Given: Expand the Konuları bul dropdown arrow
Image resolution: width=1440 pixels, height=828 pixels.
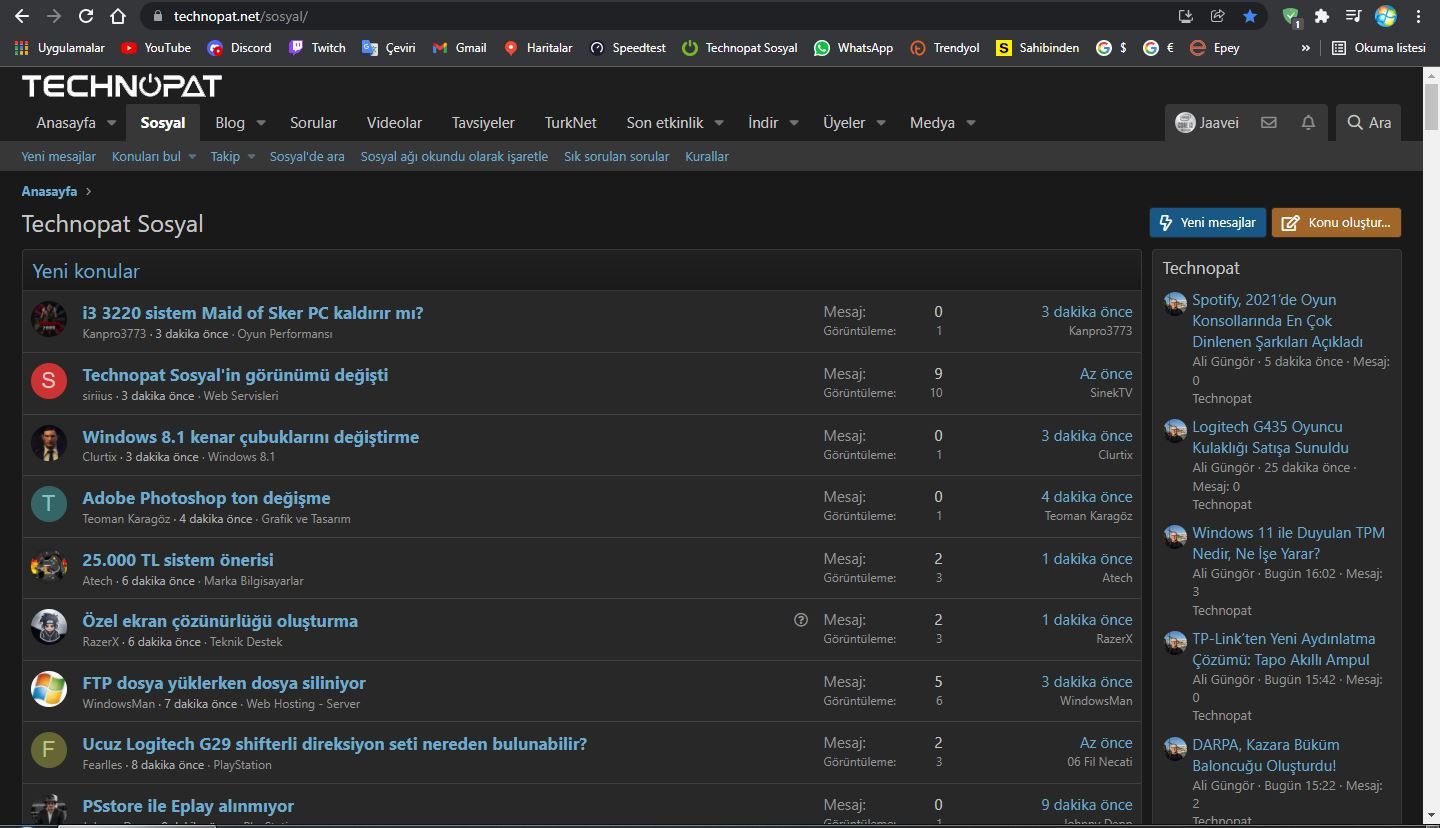Looking at the screenshot, I should pyautogui.click(x=192, y=157).
